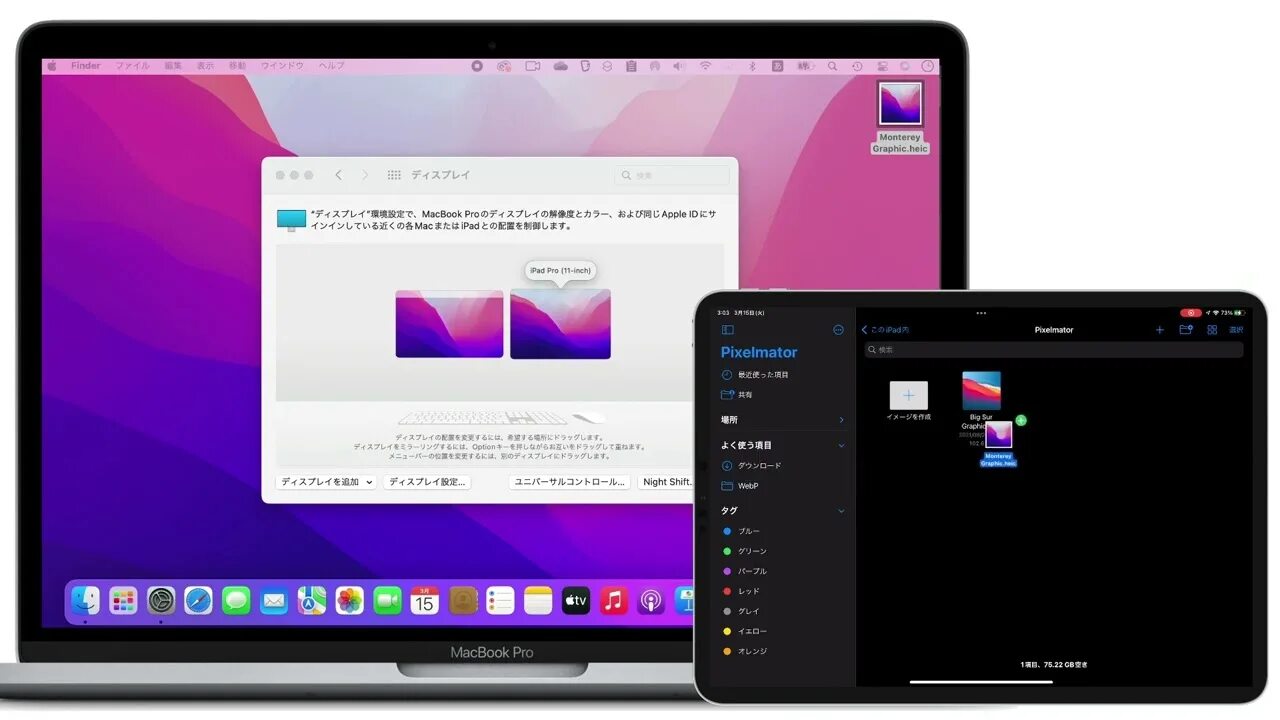This screenshot has width=1280, height=720.
Task: Open the iPad sidebar ellipsis menu
Action: coord(838,330)
